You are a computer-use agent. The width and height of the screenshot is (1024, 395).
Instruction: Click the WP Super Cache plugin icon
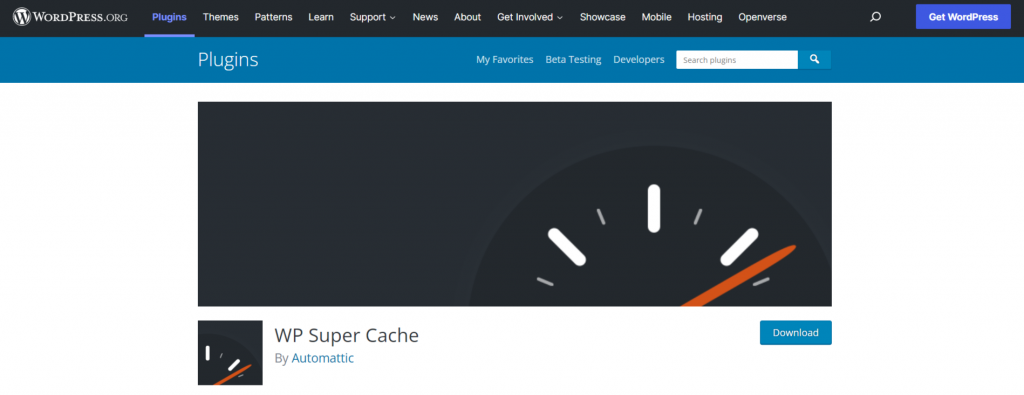tap(230, 353)
